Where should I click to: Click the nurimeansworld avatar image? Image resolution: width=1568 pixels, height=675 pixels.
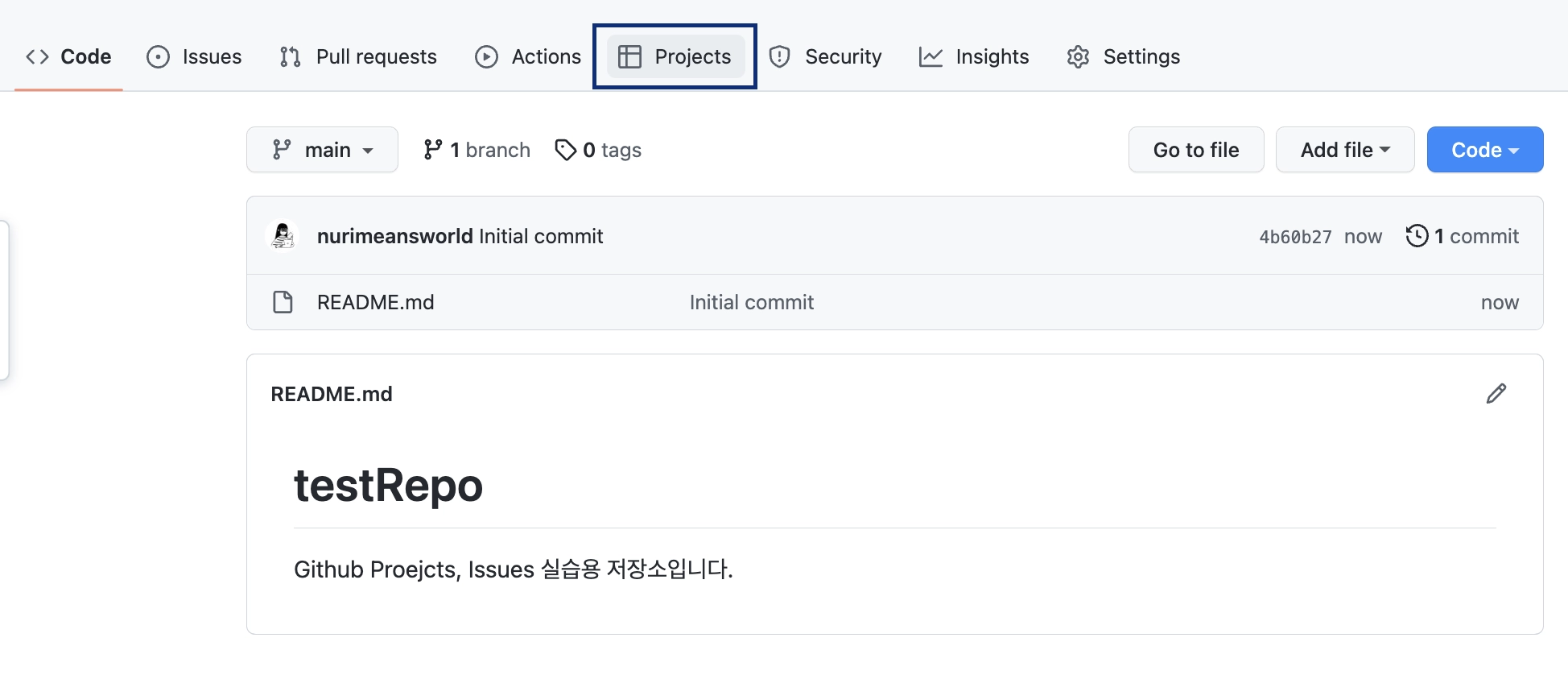click(x=283, y=236)
